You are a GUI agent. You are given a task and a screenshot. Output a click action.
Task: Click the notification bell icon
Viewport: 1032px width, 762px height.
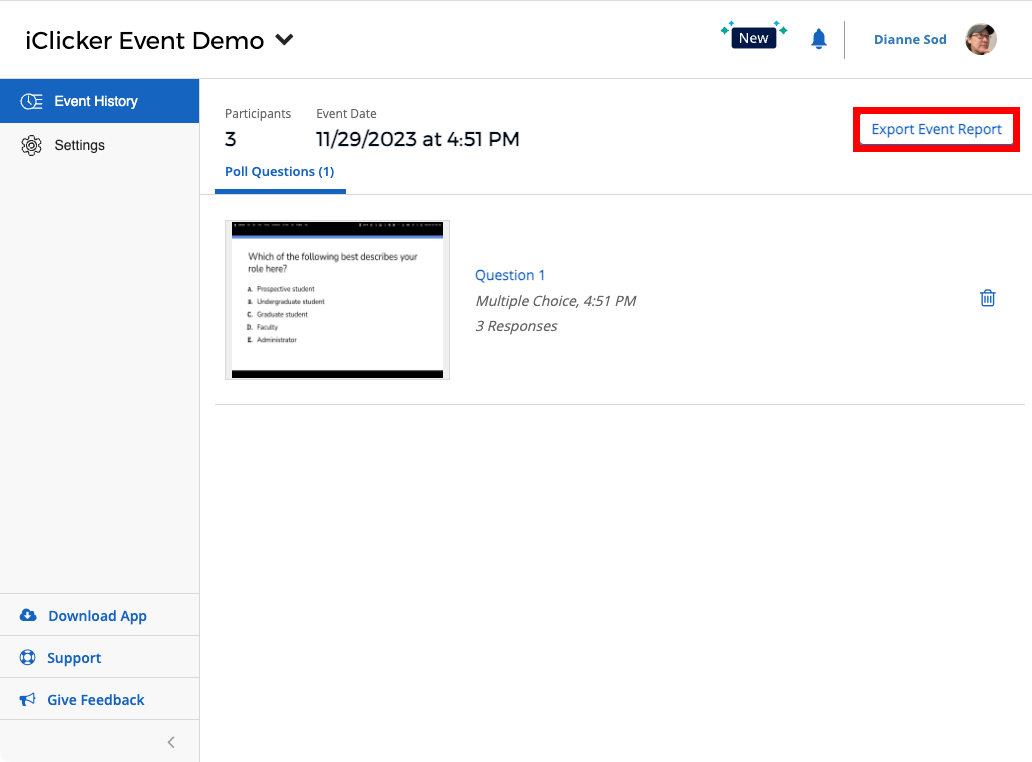point(819,38)
